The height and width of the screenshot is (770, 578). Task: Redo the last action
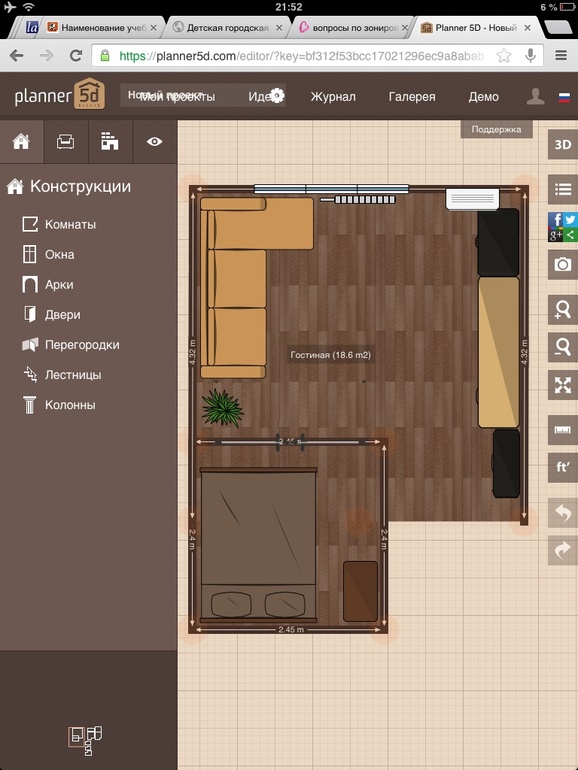pos(563,550)
